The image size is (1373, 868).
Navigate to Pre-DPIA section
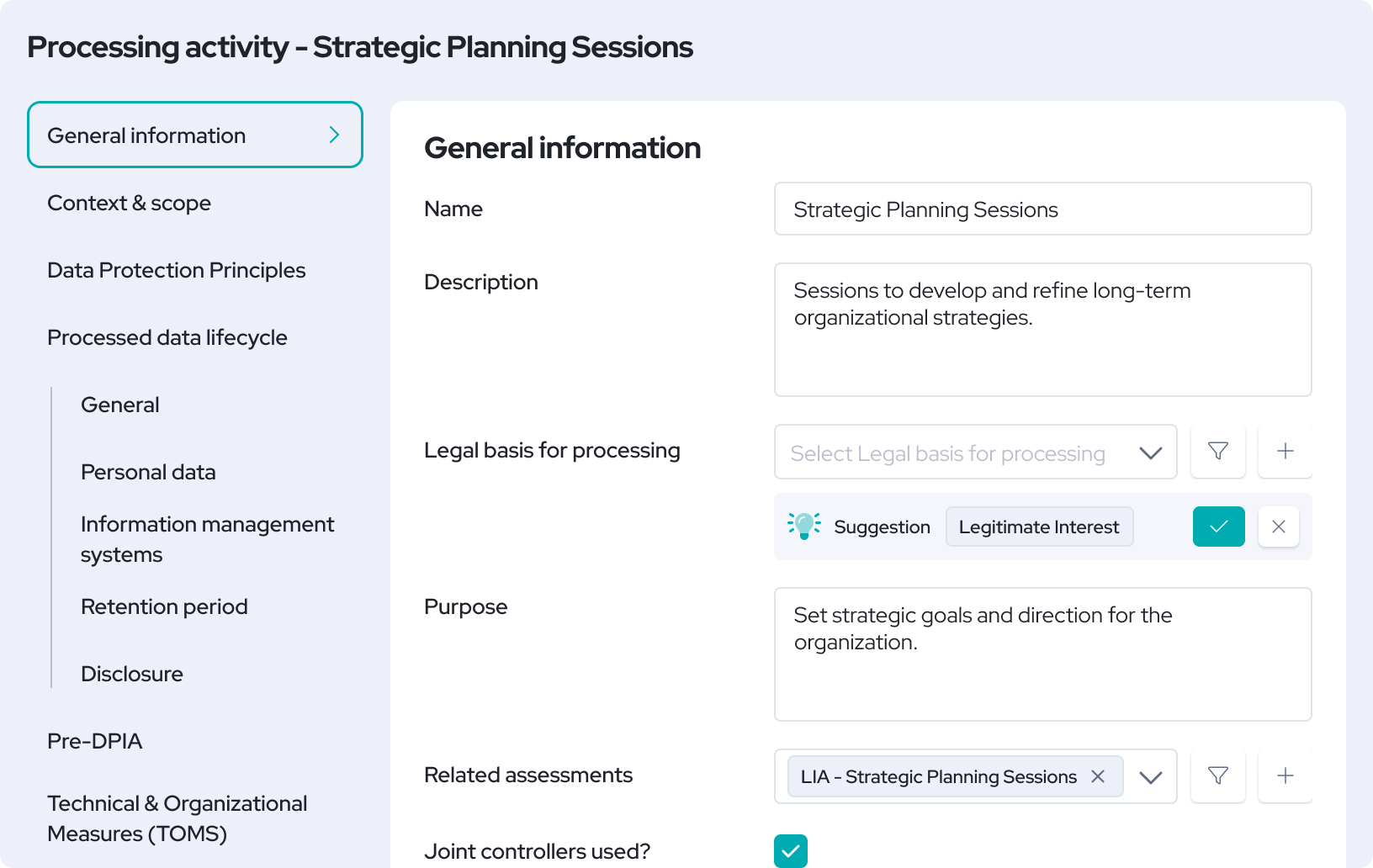[x=94, y=742]
